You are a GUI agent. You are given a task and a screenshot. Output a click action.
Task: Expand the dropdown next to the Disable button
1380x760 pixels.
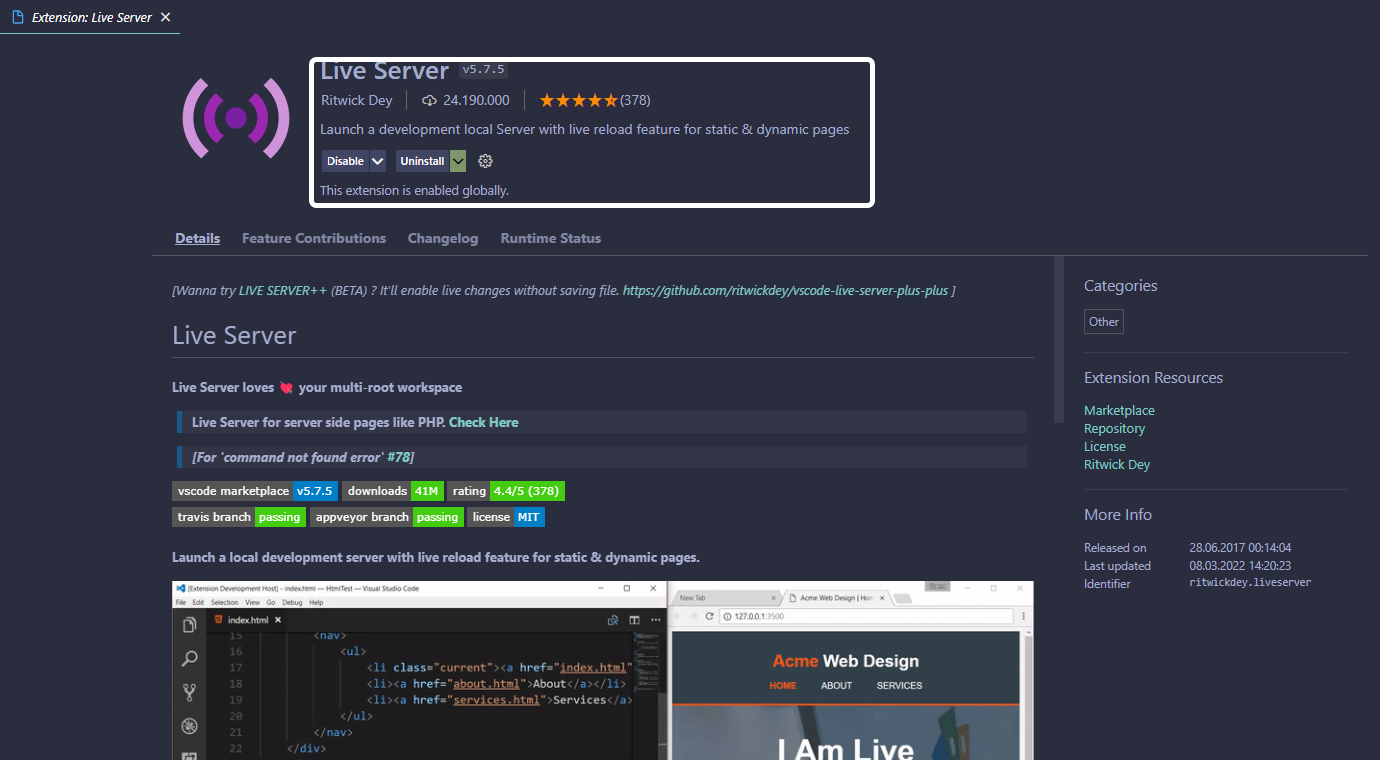pyautogui.click(x=376, y=161)
